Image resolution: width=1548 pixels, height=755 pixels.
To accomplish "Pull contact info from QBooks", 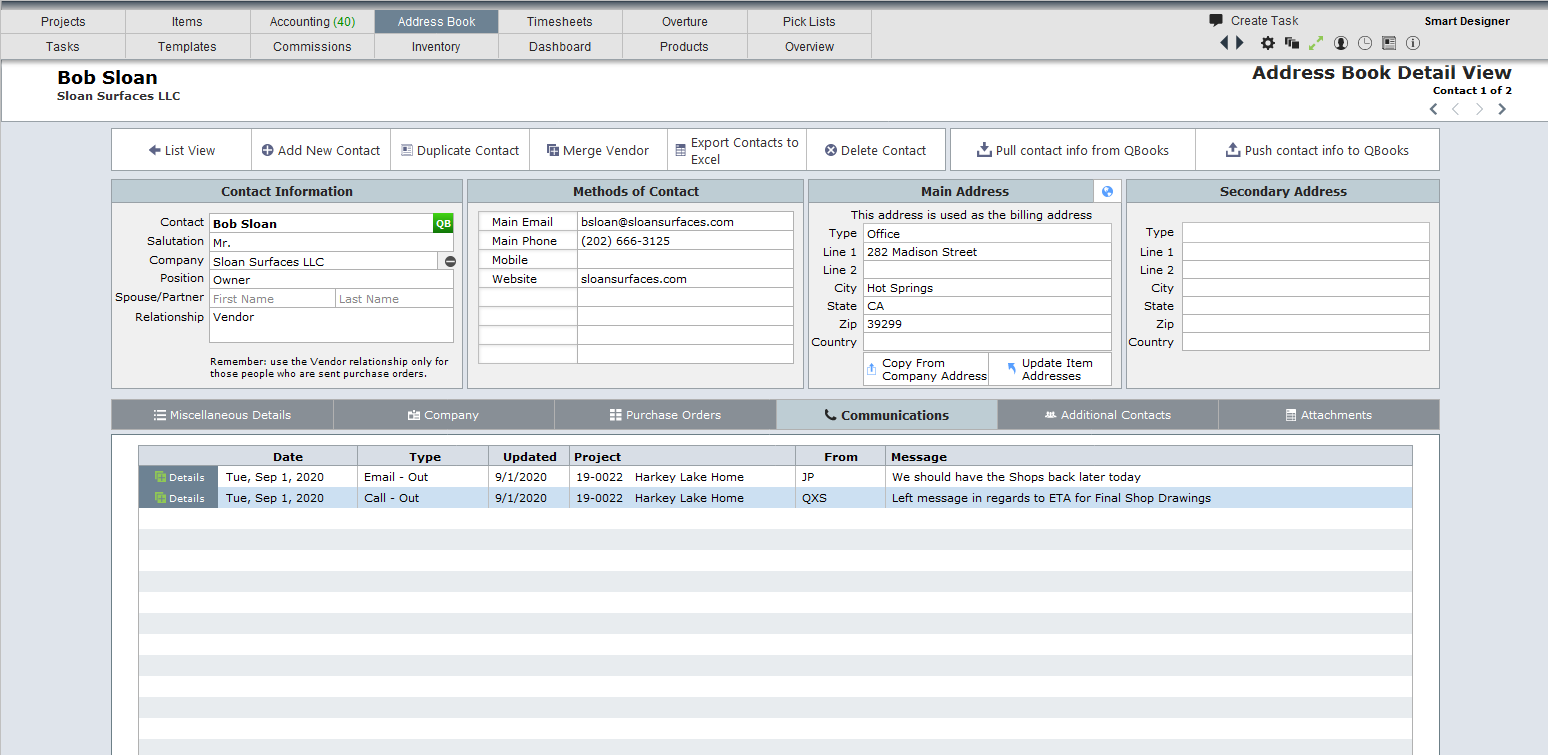I will coord(1072,150).
